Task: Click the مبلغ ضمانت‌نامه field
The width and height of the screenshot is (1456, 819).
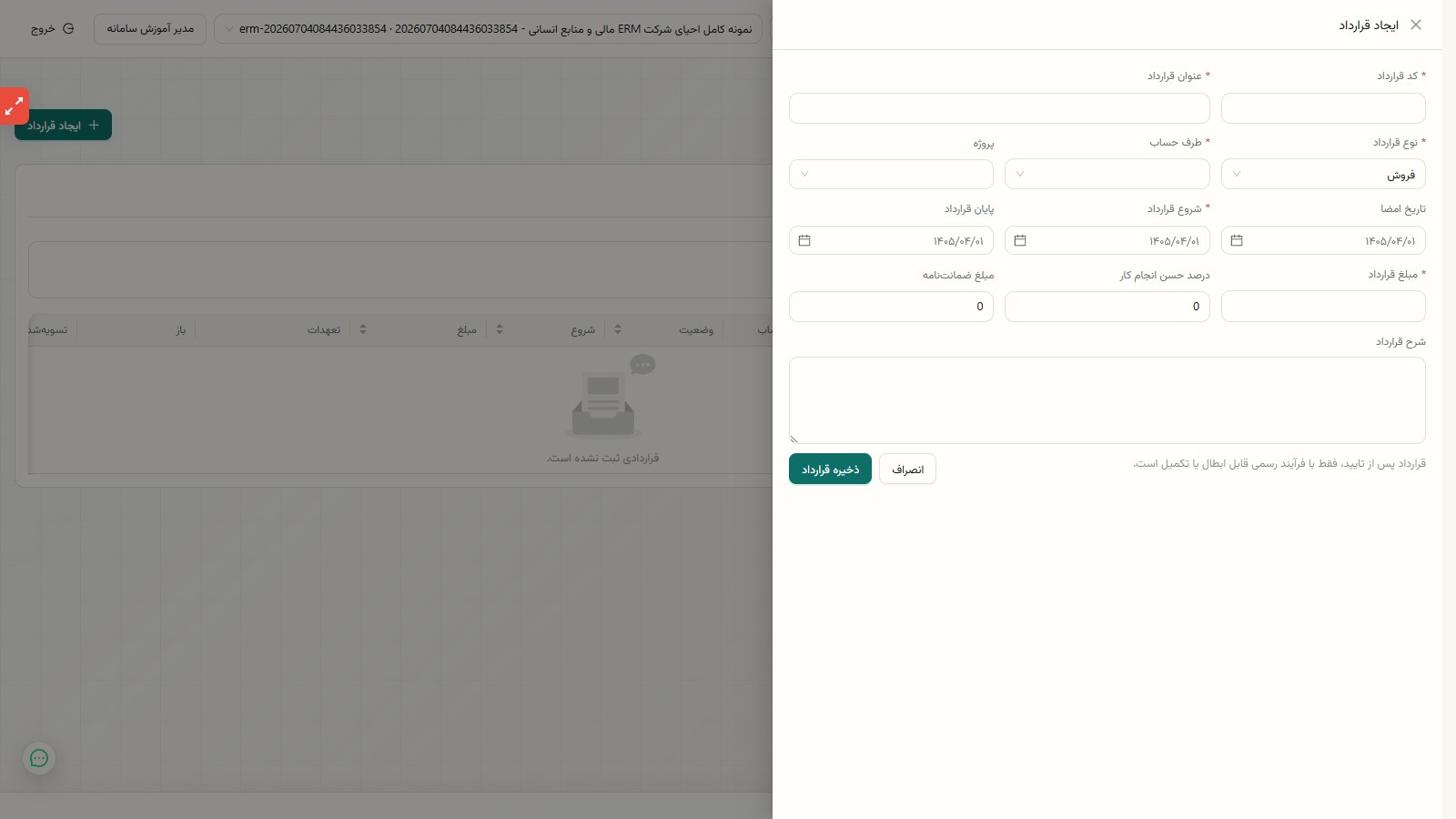Action: click(x=891, y=307)
